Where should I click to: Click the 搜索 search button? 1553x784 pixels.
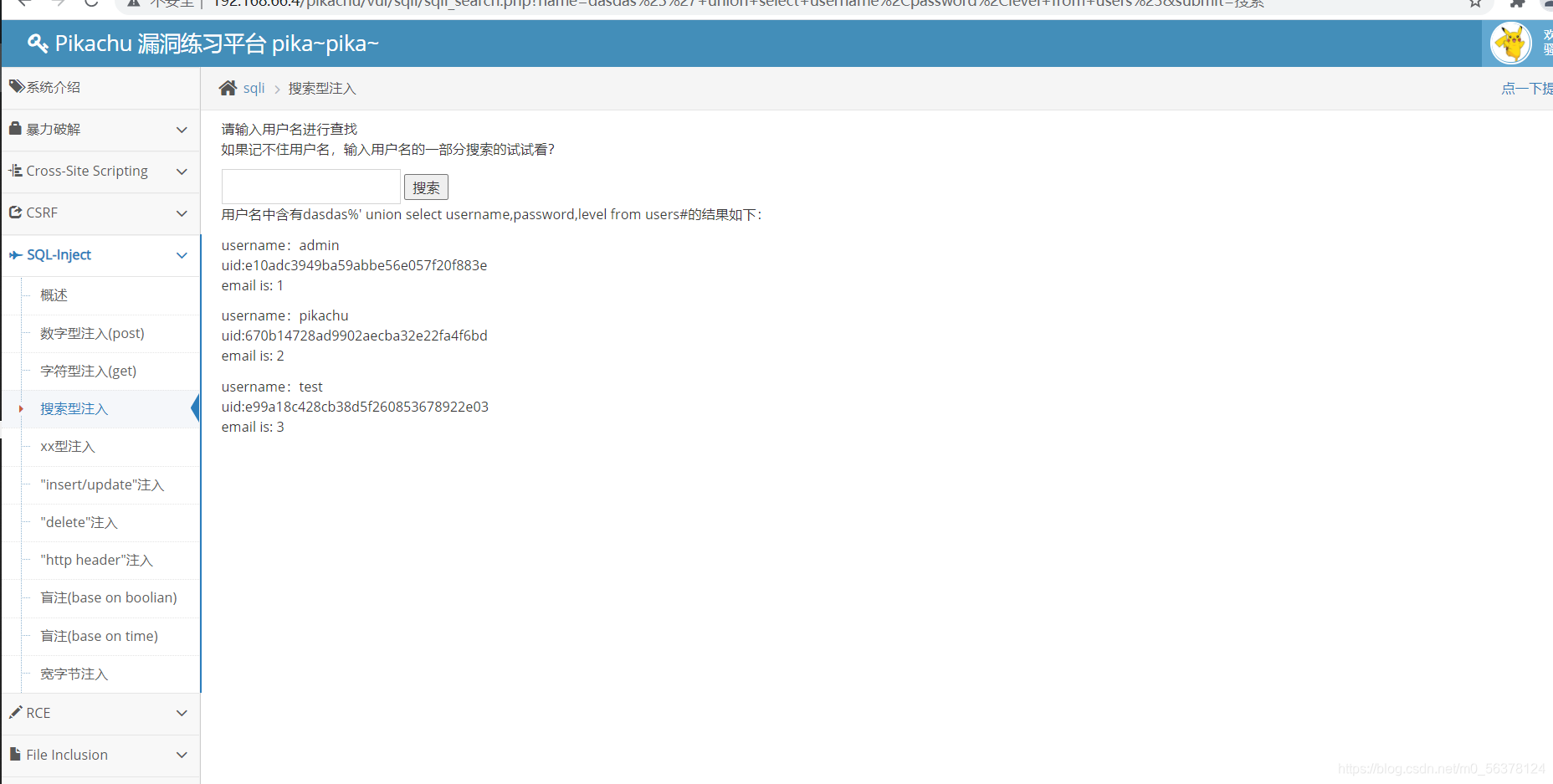[x=426, y=187]
